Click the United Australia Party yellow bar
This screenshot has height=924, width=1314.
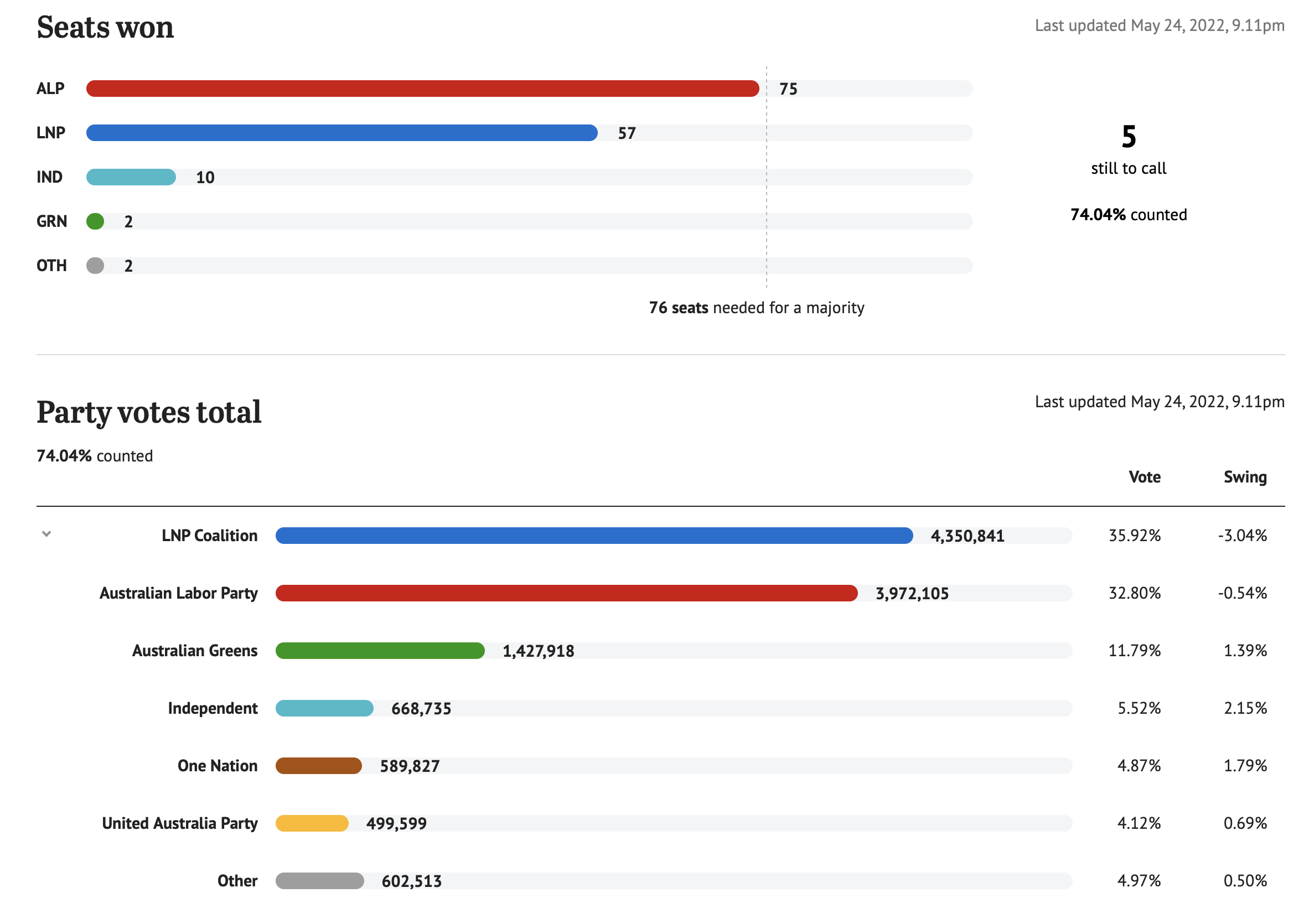click(x=312, y=824)
